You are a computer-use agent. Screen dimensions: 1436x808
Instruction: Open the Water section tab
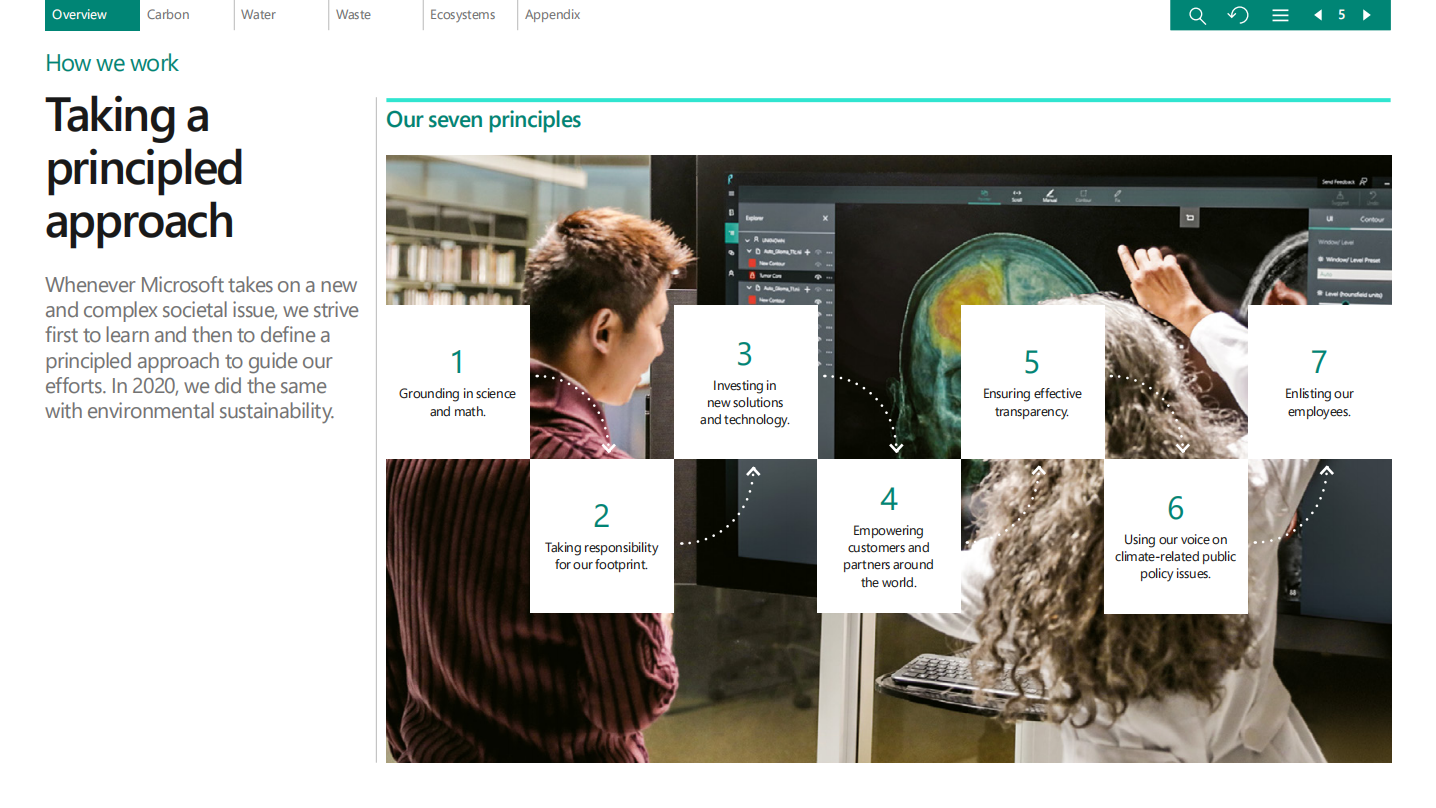(x=258, y=15)
